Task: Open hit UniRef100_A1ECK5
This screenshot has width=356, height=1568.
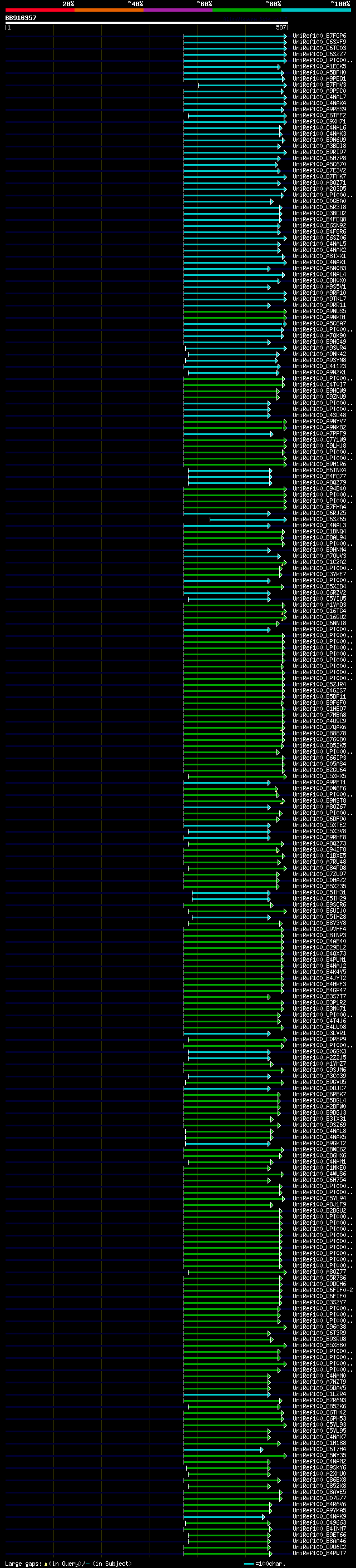Action: point(319,66)
